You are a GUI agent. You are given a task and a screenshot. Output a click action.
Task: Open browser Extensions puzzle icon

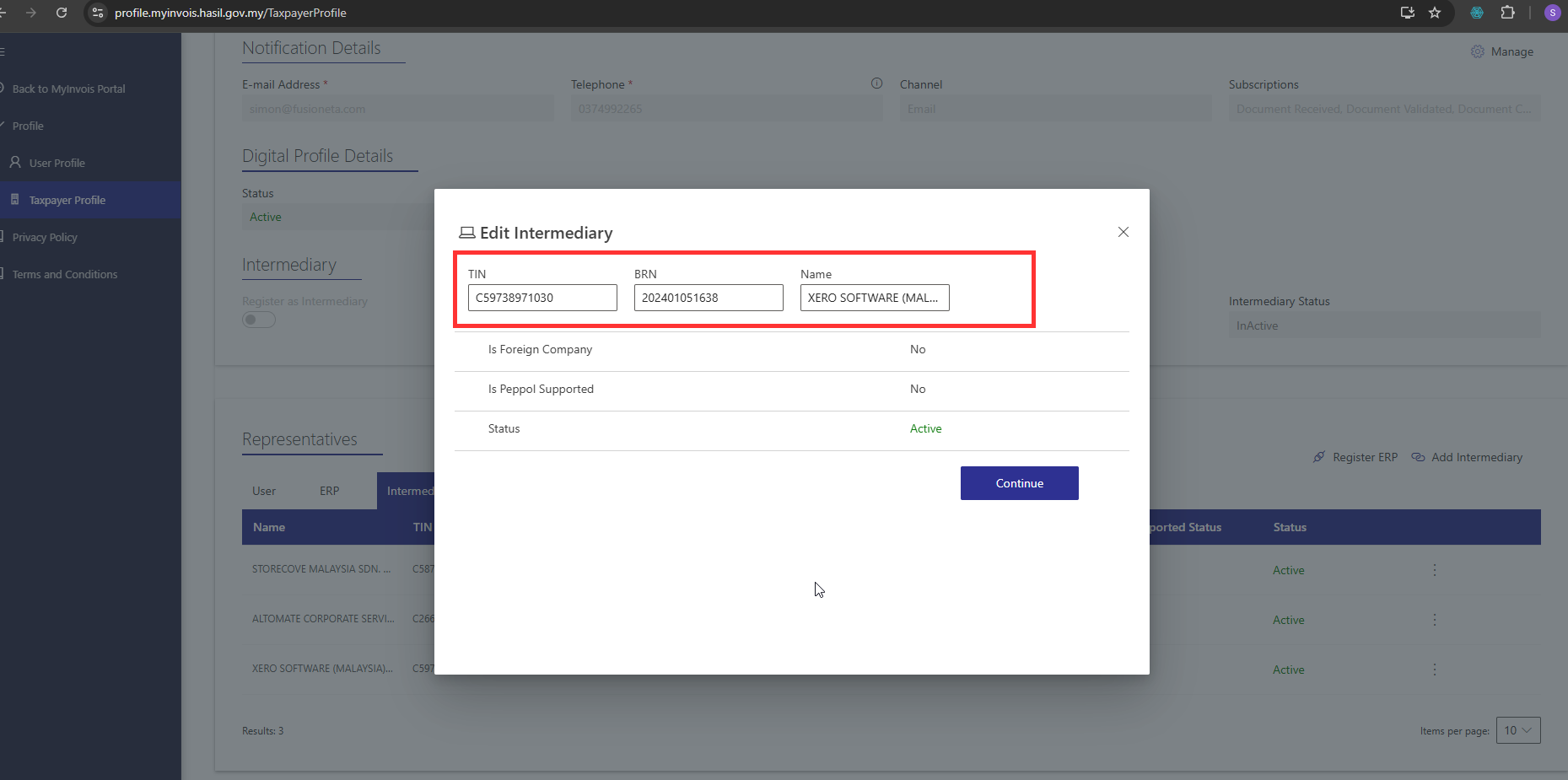point(1507,13)
